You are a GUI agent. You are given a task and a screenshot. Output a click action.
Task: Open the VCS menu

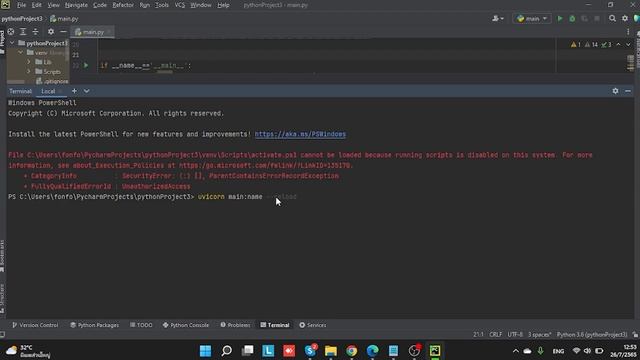[x=180, y=5]
